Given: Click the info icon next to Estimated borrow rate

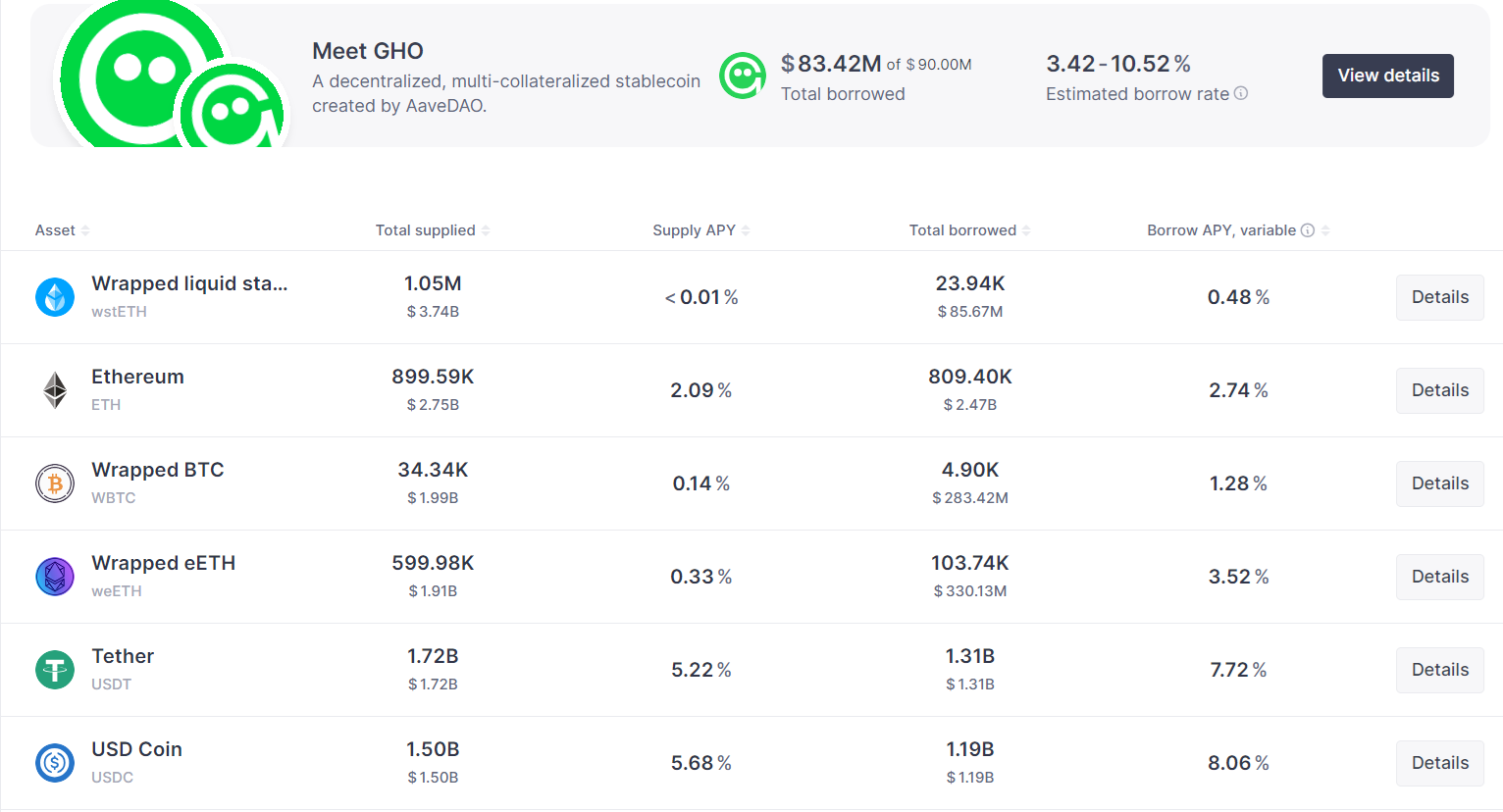Looking at the screenshot, I should point(1241,93).
